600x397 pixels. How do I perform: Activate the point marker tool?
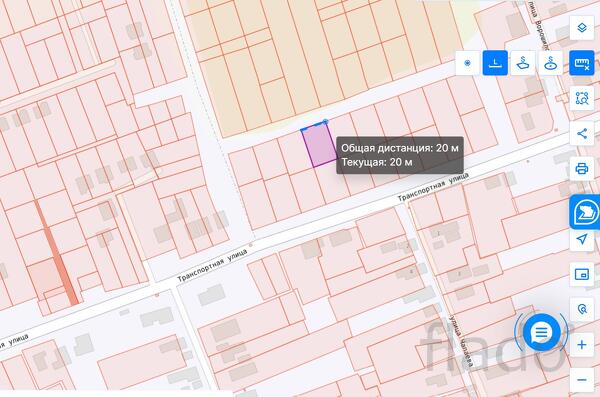467,63
